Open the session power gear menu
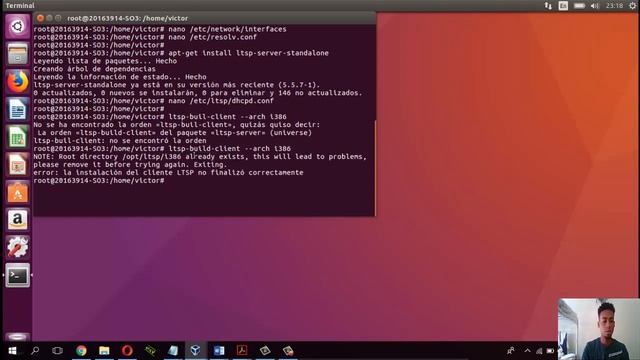640x360 pixels. pyautogui.click(x=633, y=6)
